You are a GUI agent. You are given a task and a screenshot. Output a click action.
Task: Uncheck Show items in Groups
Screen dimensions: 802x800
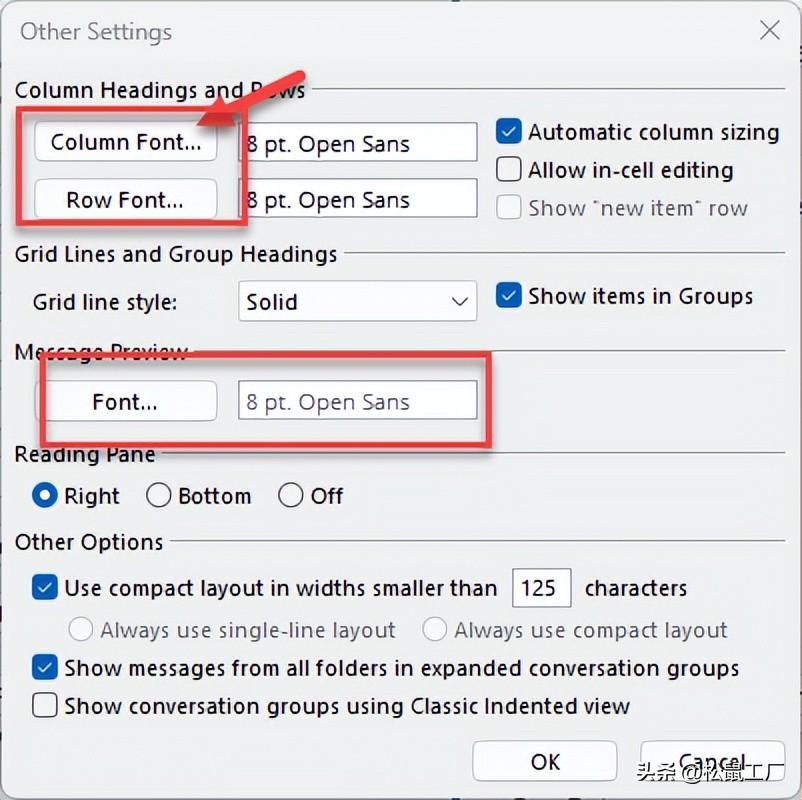(x=509, y=296)
